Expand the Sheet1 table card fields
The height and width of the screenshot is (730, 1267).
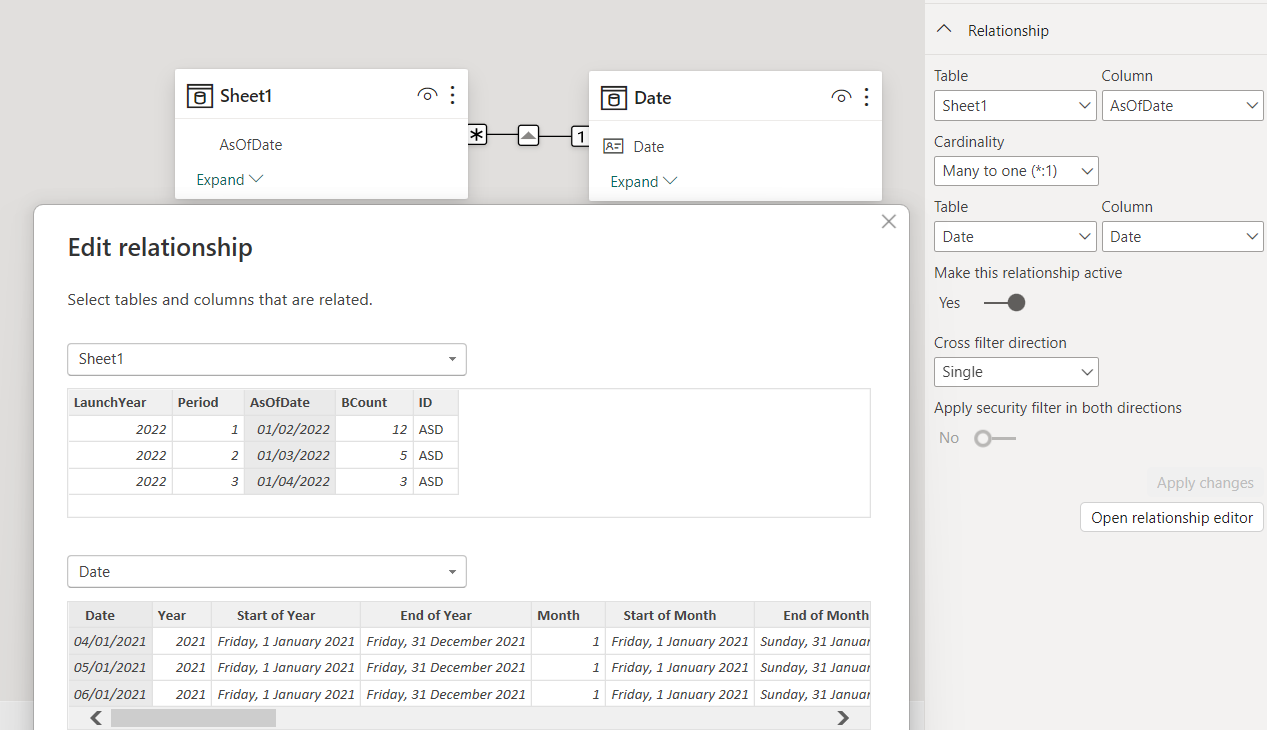coord(230,180)
